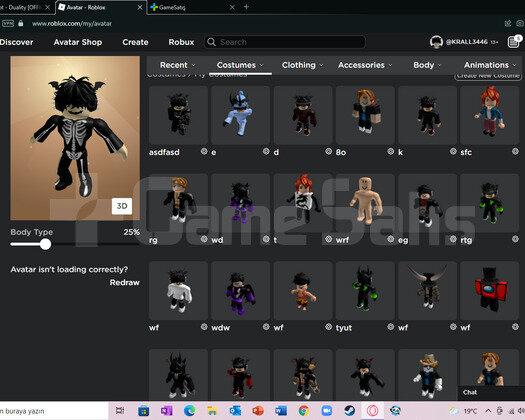This screenshot has width=525, height=420.
Task: Open Google Chrome from the taskbar
Action: click(304, 411)
